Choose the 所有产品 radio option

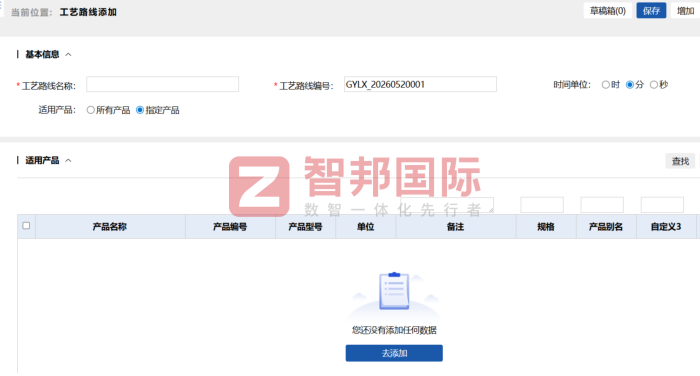pyautogui.click(x=91, y=110)
